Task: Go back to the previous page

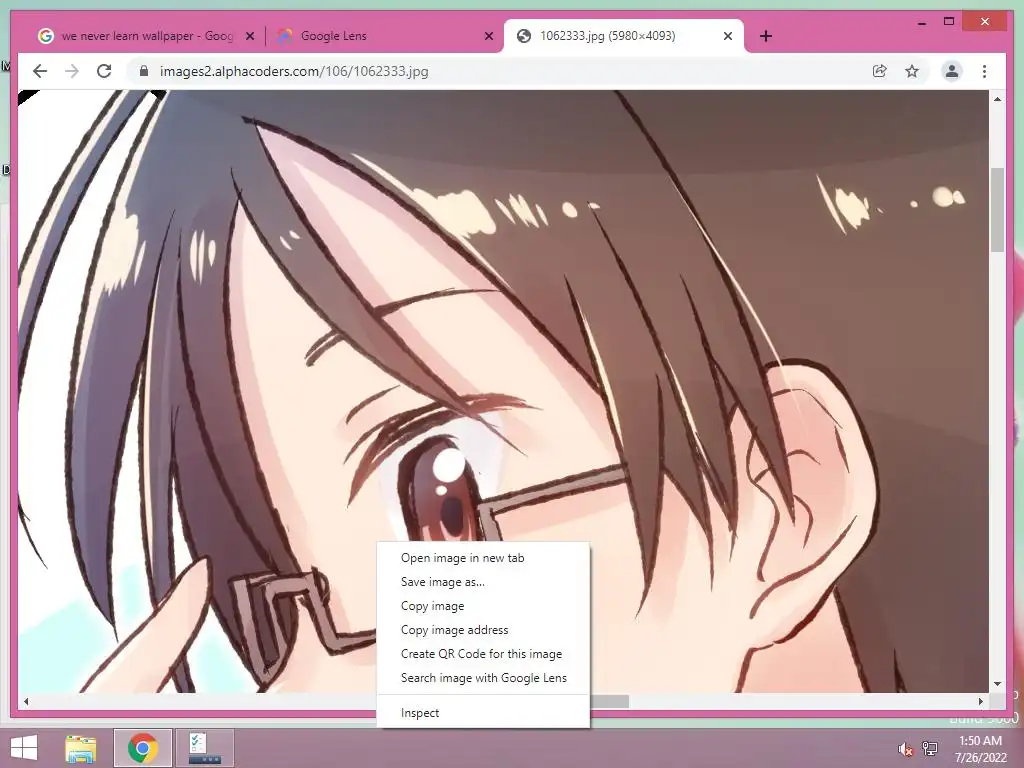Action: 40,71
